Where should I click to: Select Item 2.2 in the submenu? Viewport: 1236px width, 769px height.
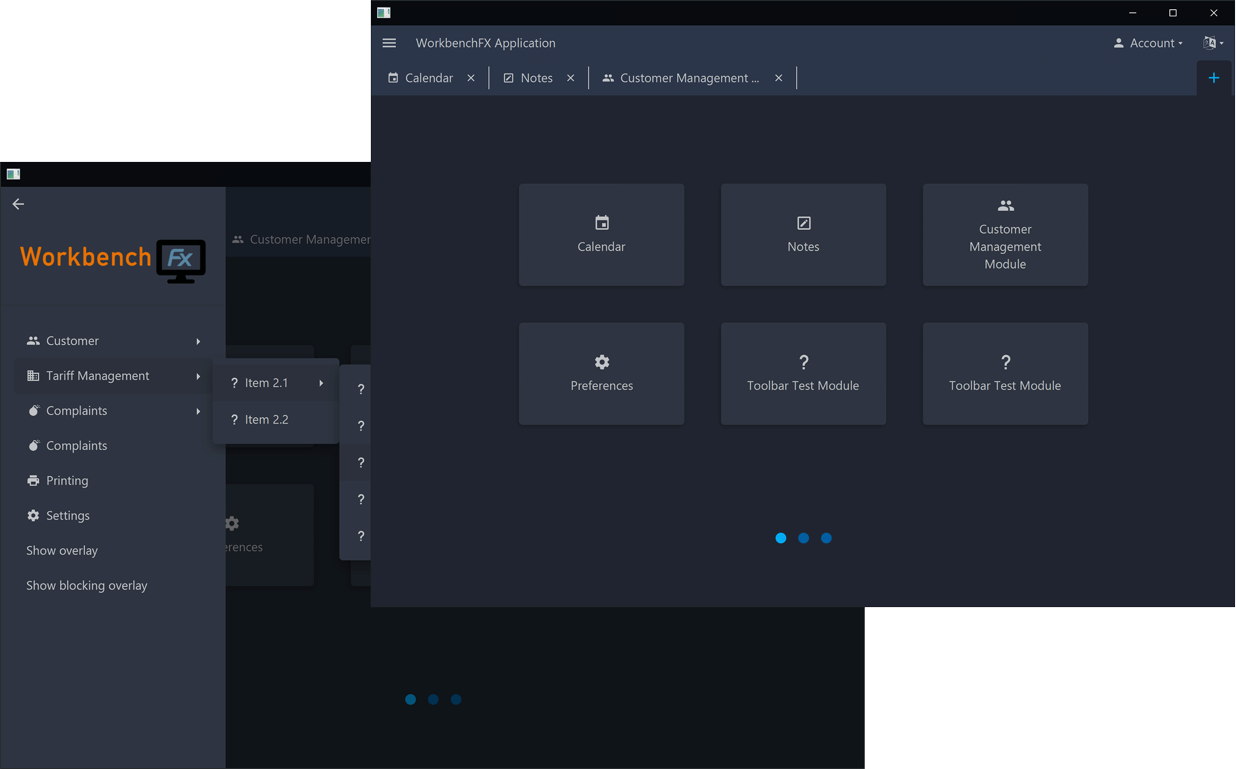click(x=266, y=419)
